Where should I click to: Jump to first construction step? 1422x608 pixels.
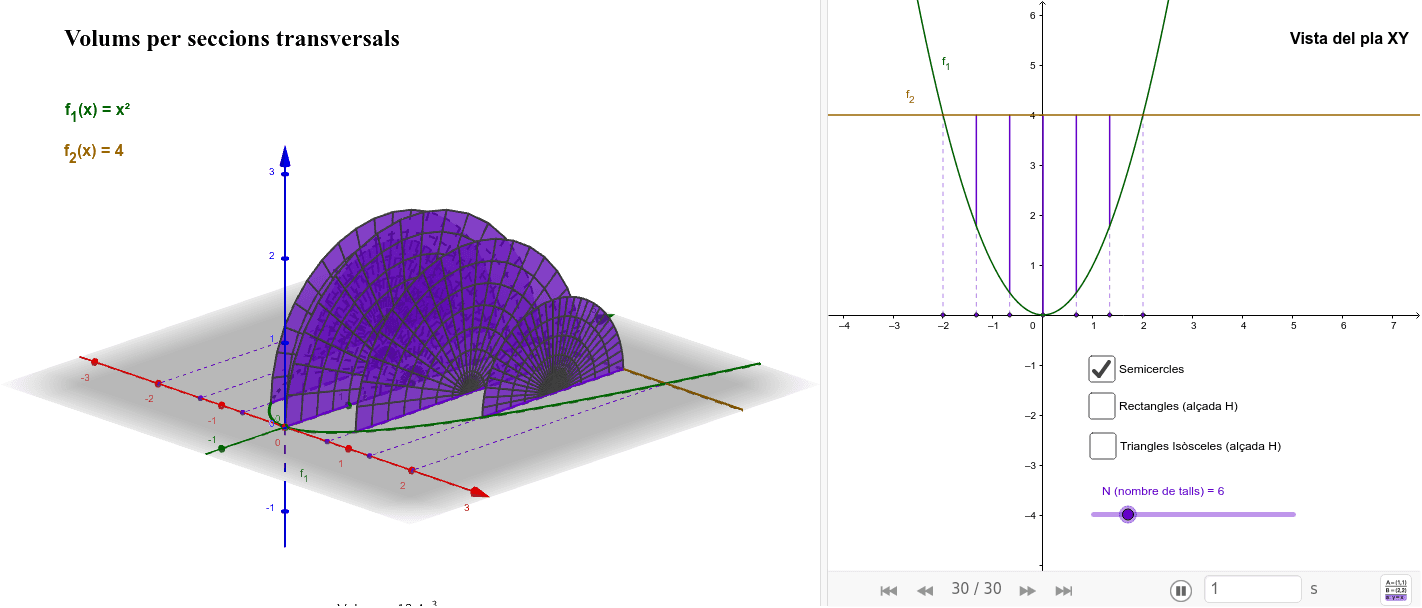tap(888, 590)
